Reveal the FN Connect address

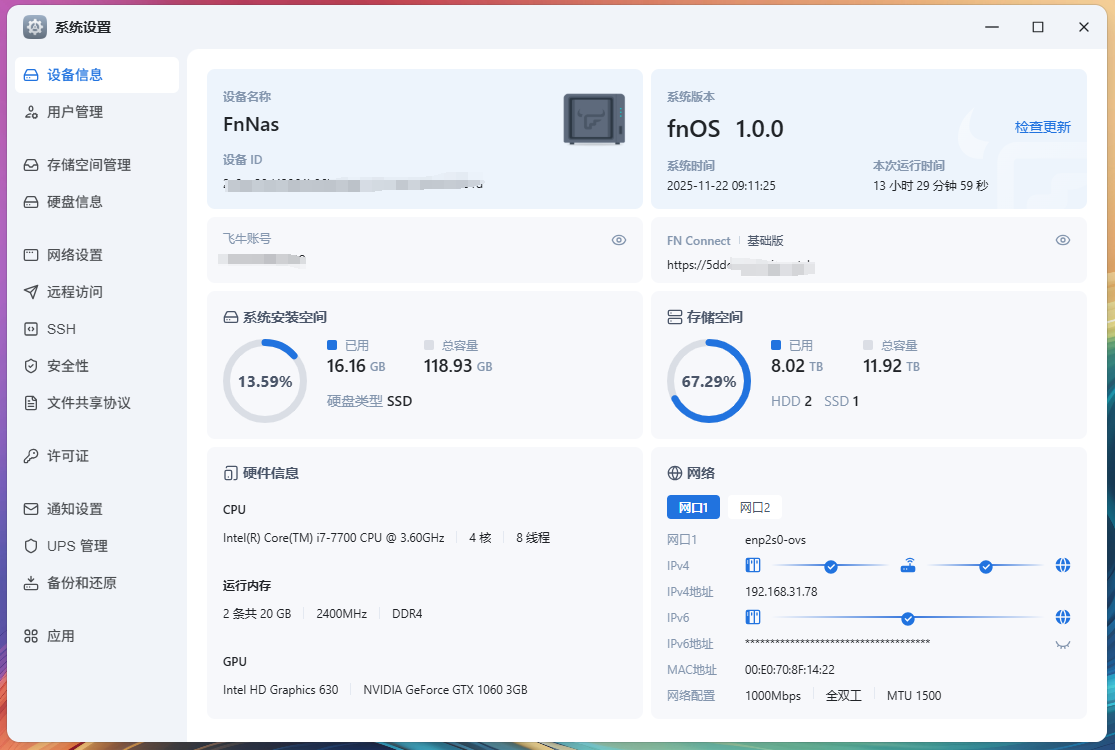click(x=1063, y=240)
